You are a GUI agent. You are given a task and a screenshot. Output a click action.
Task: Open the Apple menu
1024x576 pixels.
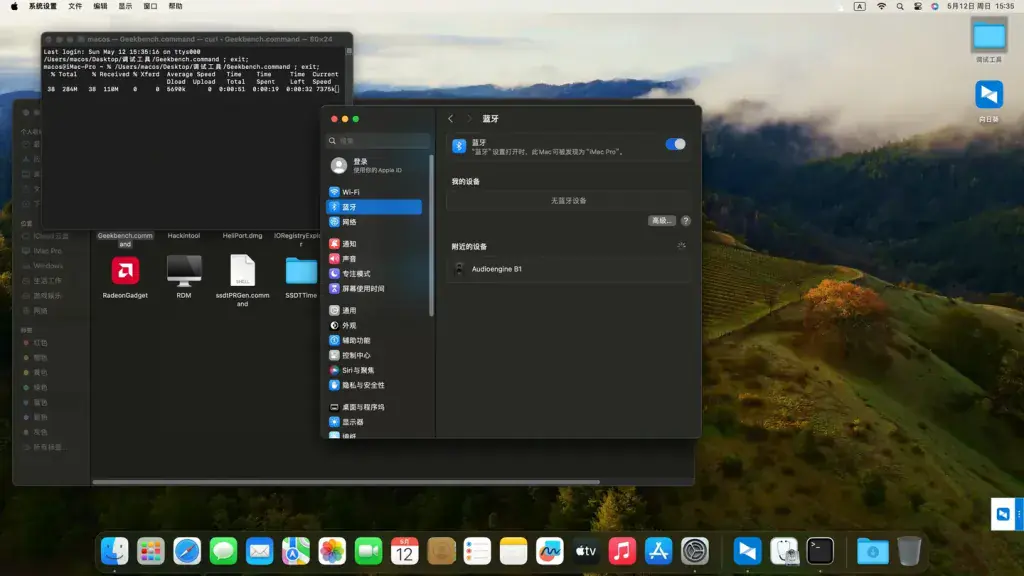click(x=14, y=7)
